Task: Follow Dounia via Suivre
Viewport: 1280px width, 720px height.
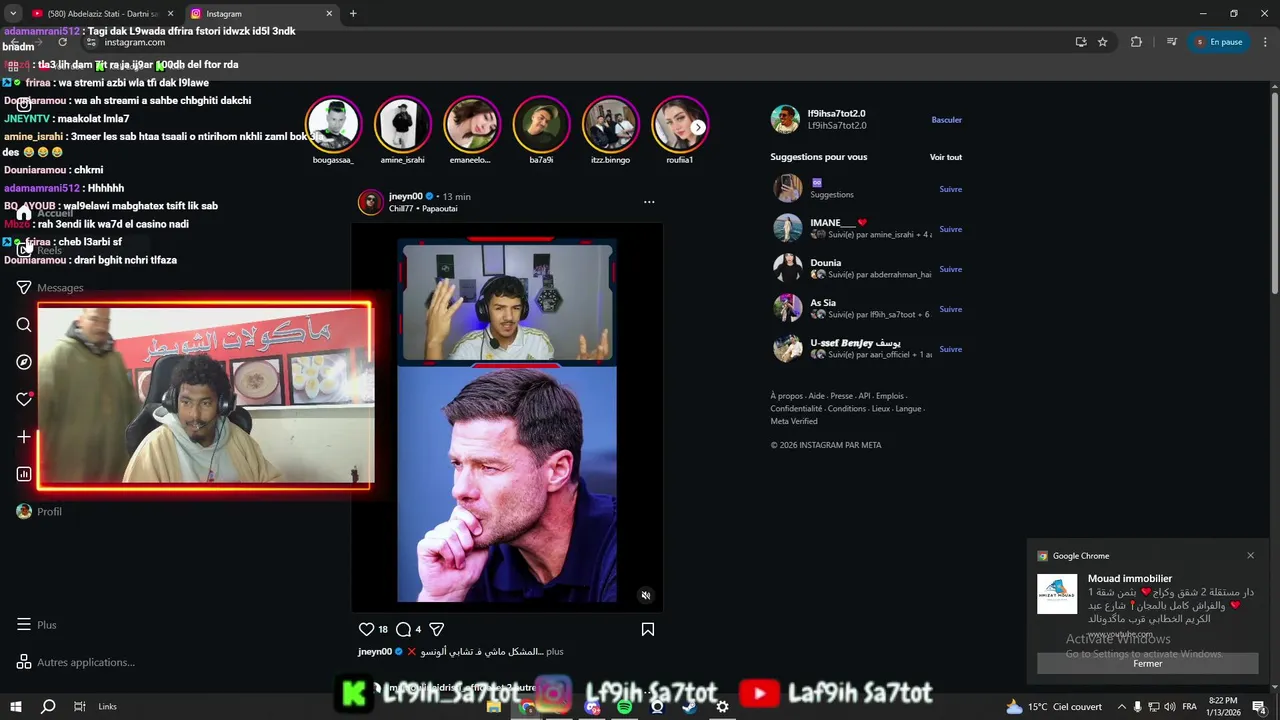Action: coord(950,269)
